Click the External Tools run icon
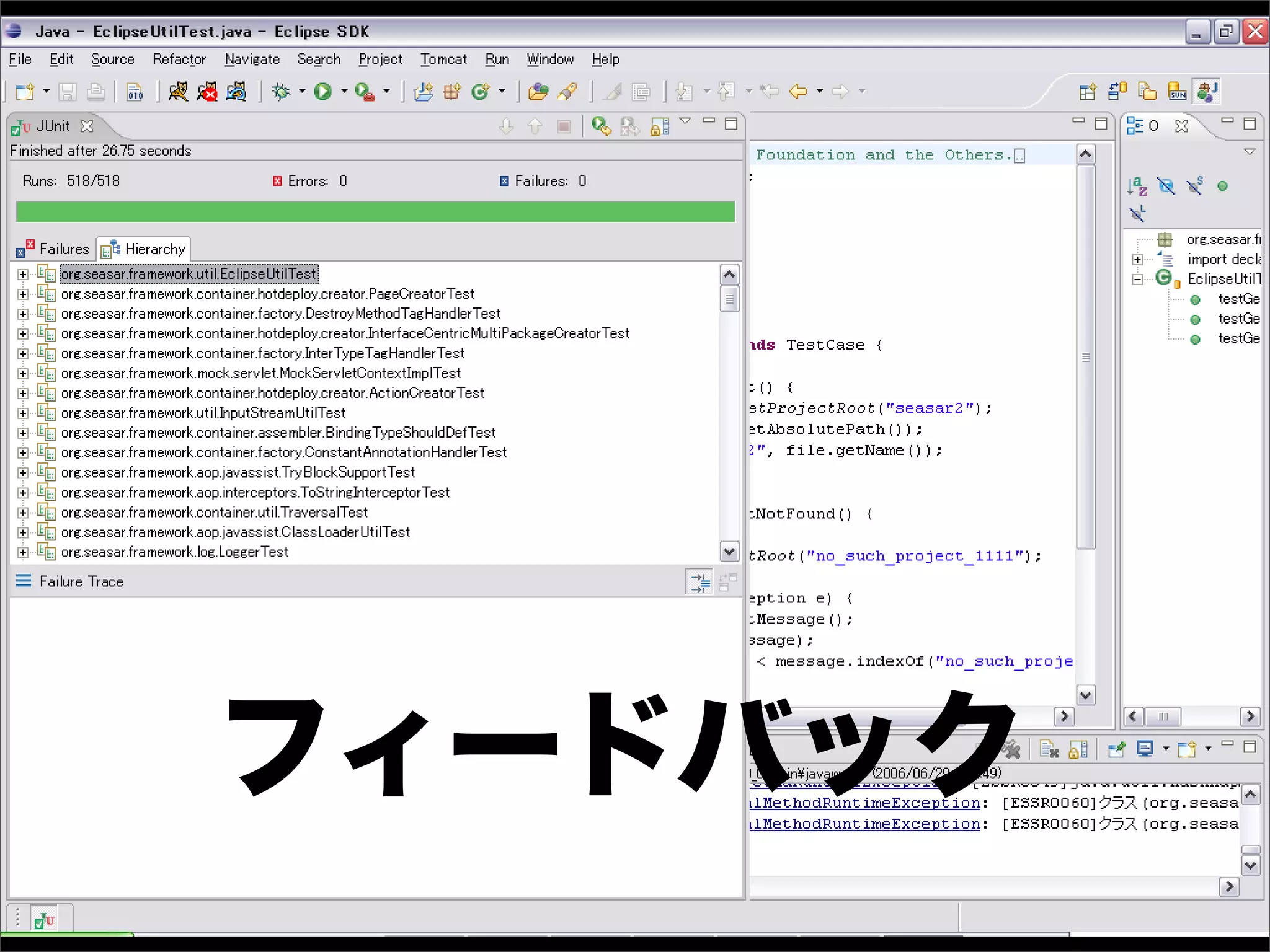Screen dimensions: 1270x952 pos(365,92)
